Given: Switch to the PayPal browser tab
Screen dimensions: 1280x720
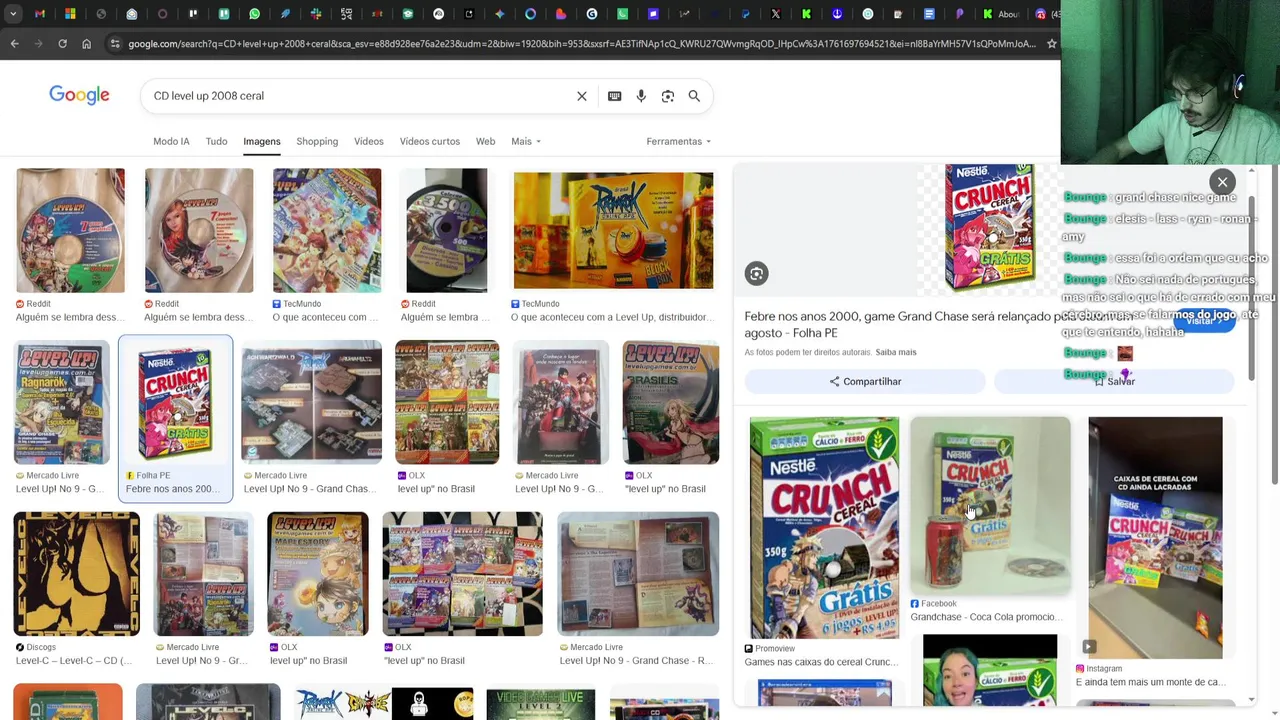Looking at the screenshot, I should pyautogui.click(x=745, y=14).
